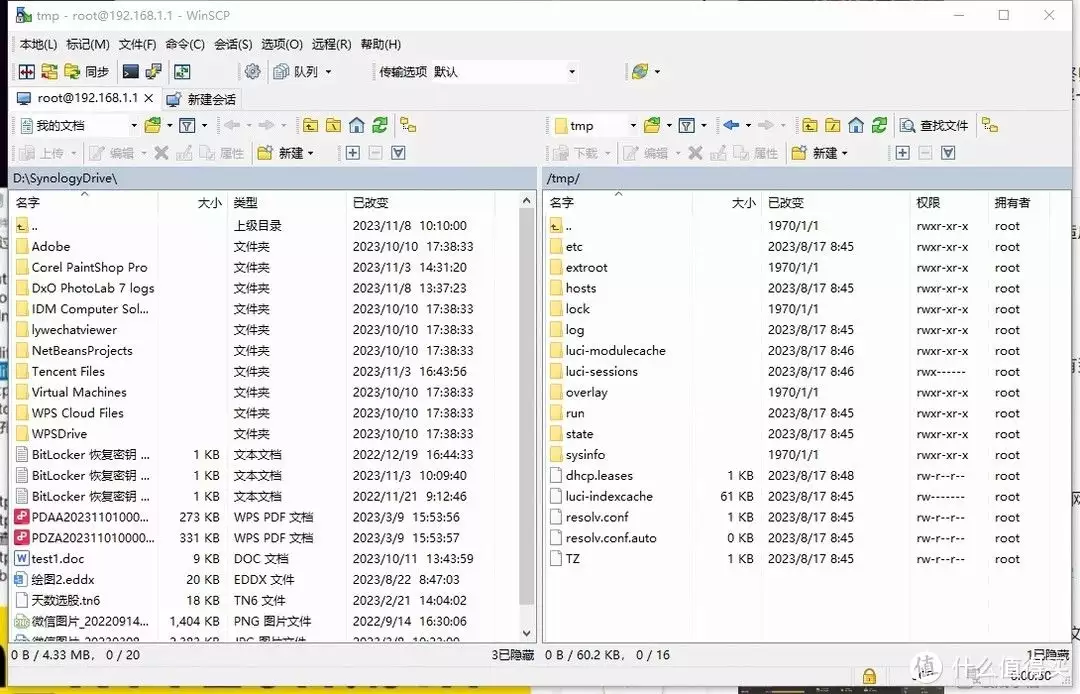Open the 传输选项 默认 dropdown
The height and width of the screenshot is (694, 1080).
[x=572, y=72]
